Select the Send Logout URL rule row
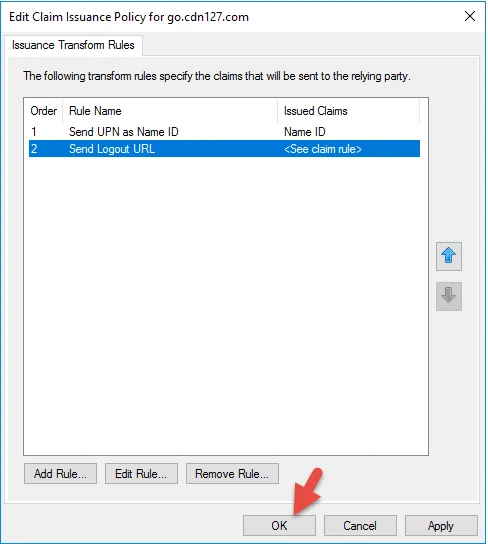Viewport: 488px width, 544px height. point(224,148)
